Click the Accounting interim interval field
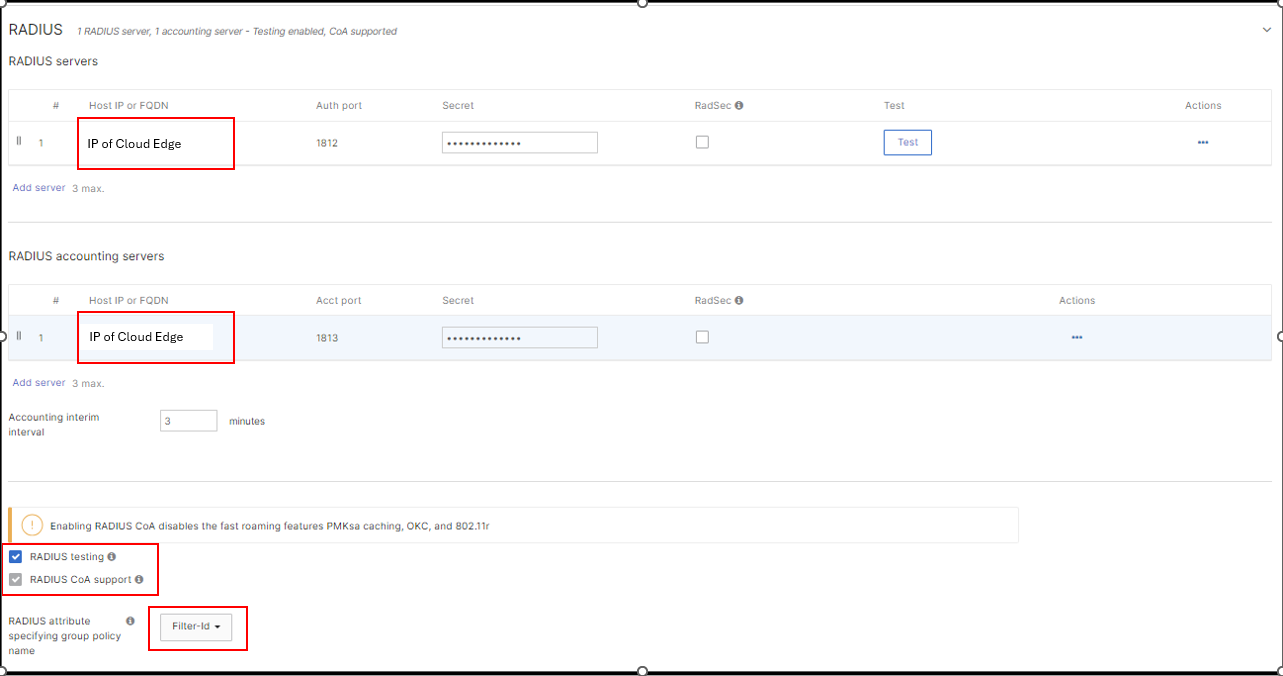Screen dimensions: 1283x676 [x=189, y=421]
